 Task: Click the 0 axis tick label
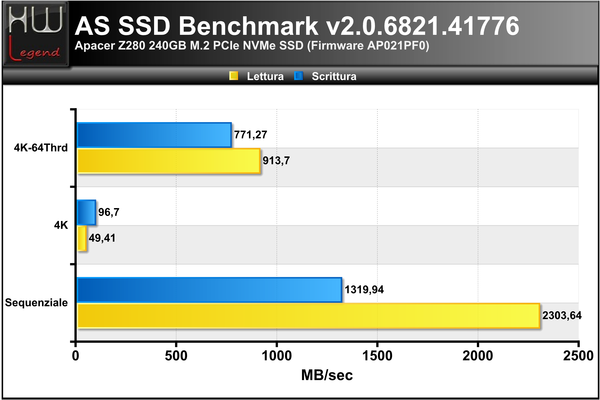(76, 356)
